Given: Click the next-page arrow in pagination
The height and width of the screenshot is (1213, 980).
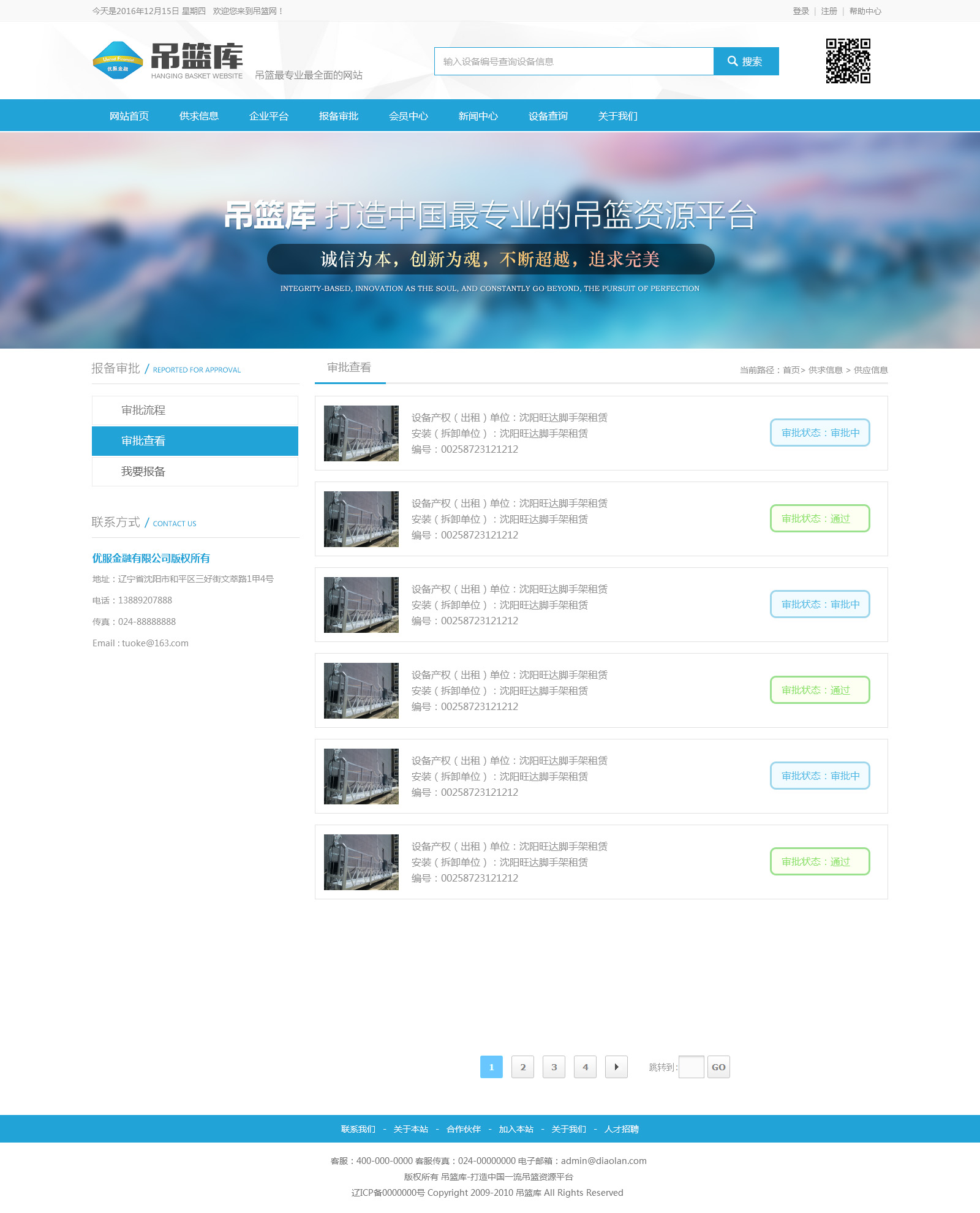Looking at the screenshot, I should pyautogui.click(x=616, y=1067).
